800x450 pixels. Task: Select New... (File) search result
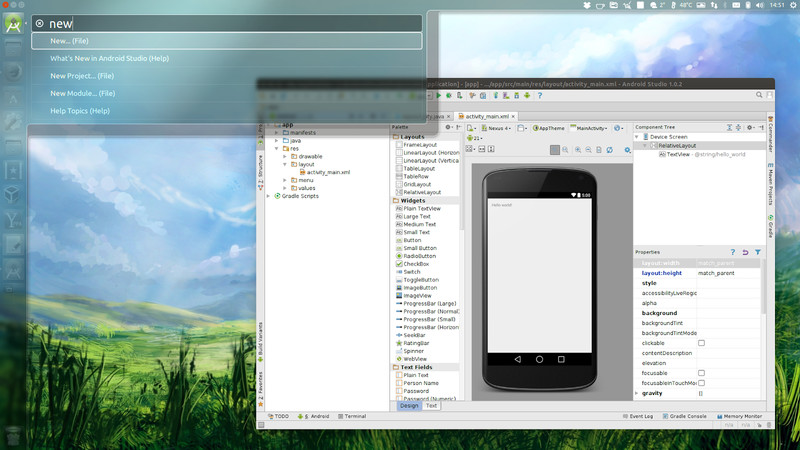(227, 41)
